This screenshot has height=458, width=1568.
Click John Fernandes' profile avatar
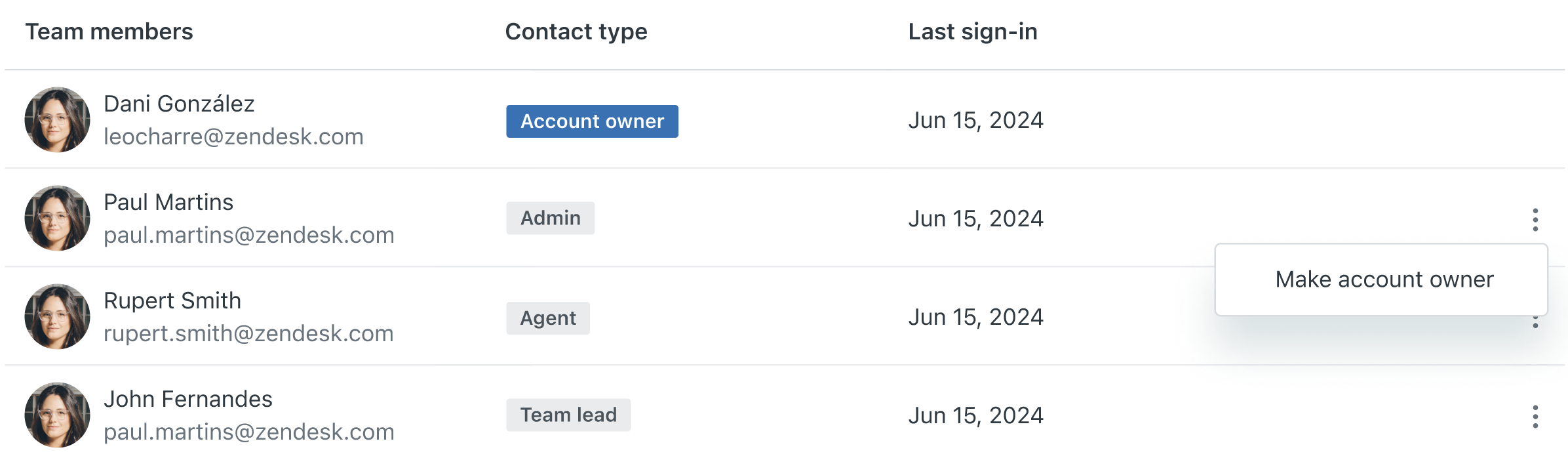tap(58, 415)
